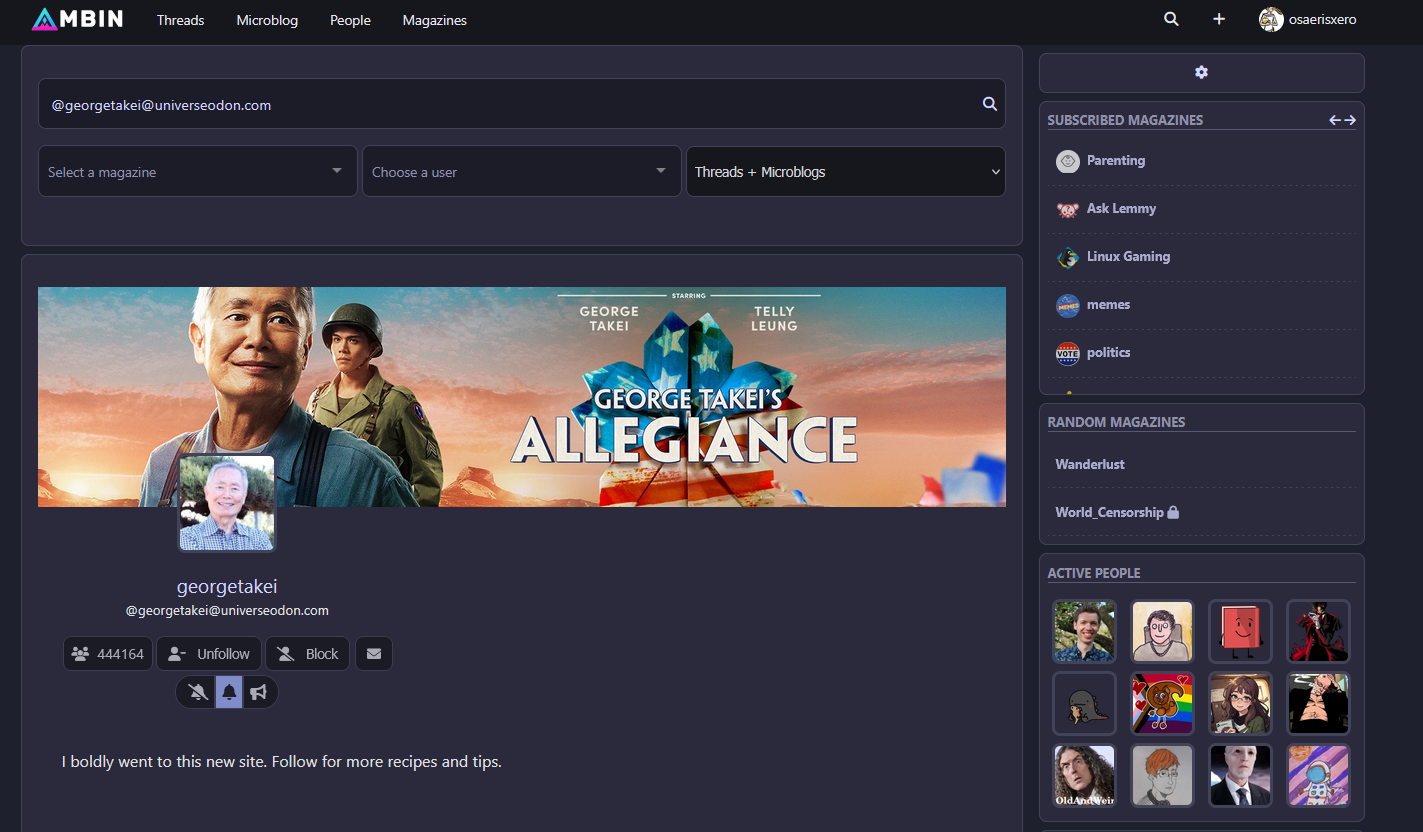Go to People in navigation
The image size is (1423, 832).
[x=350, y=20]
